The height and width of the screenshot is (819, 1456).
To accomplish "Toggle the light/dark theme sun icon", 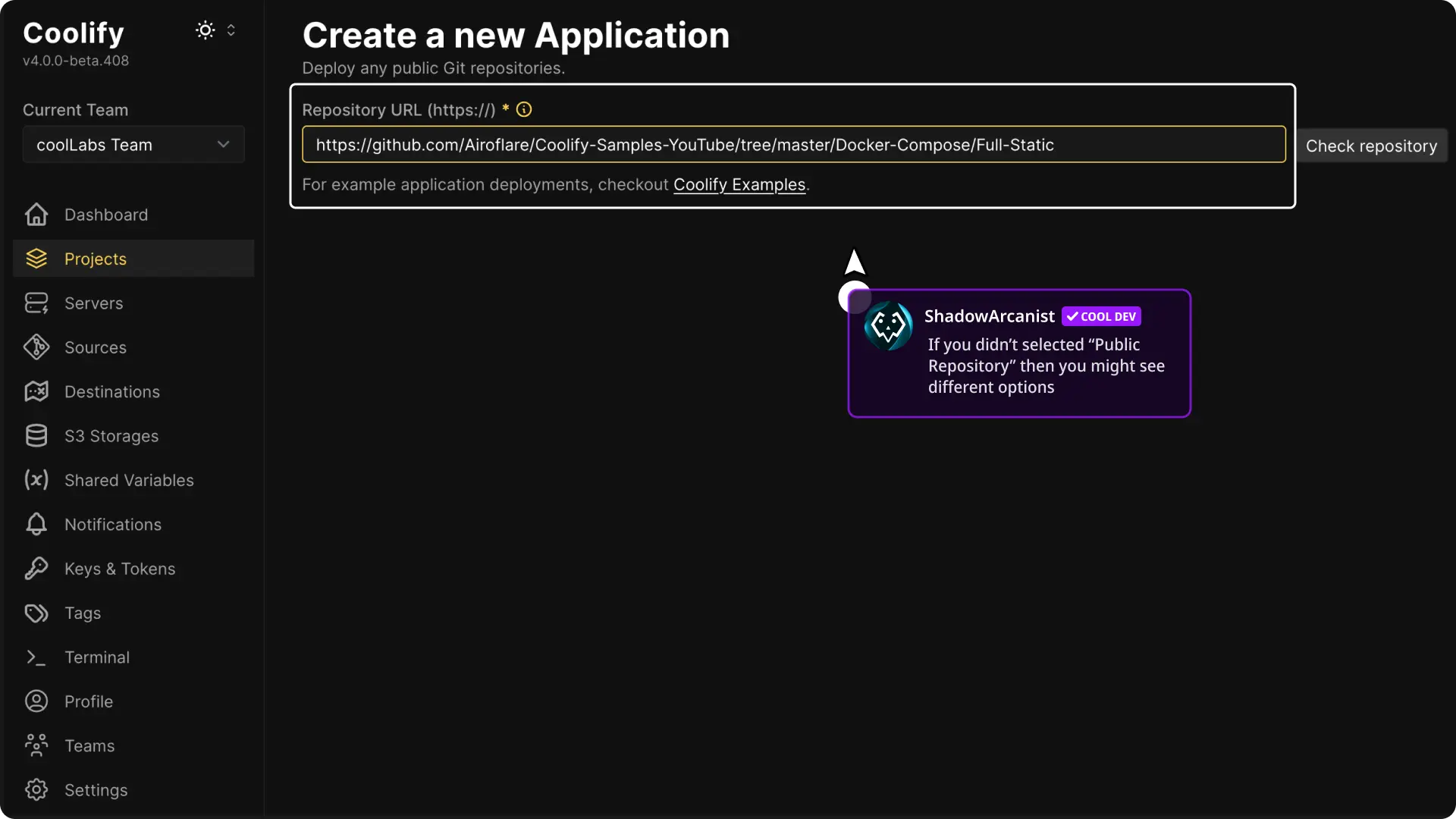I will point(203,30).
